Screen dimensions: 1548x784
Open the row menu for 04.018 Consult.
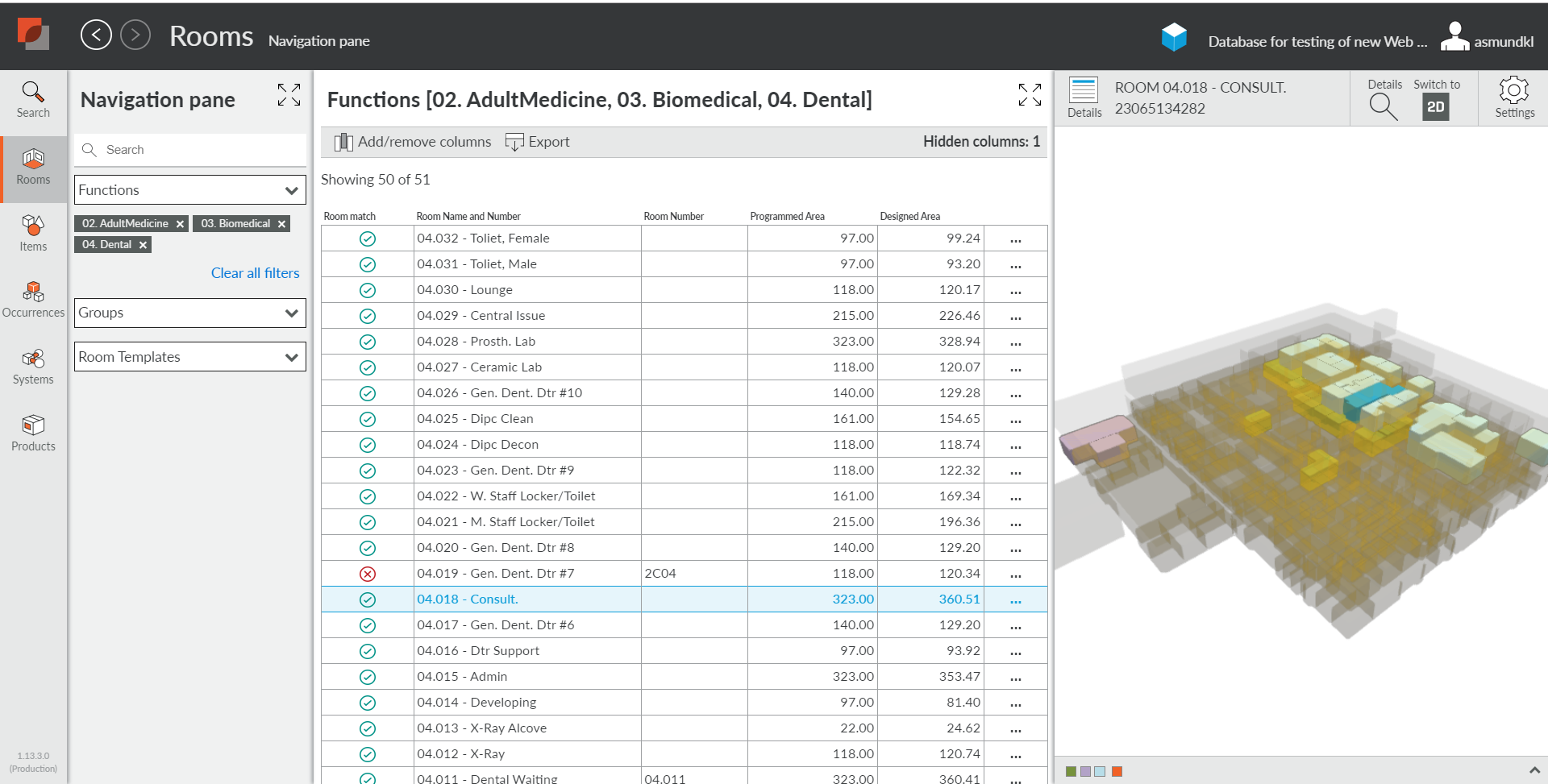(1015, 599)
